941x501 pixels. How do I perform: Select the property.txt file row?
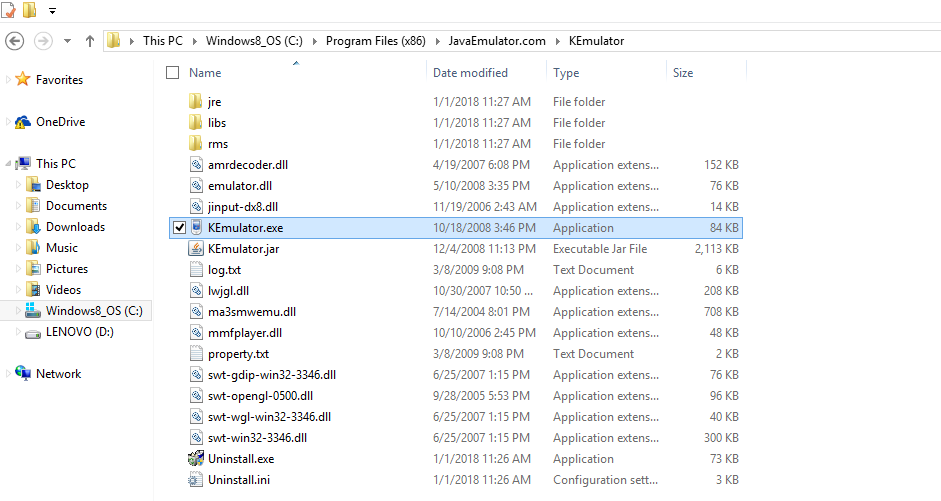click(x=238, y=354)
